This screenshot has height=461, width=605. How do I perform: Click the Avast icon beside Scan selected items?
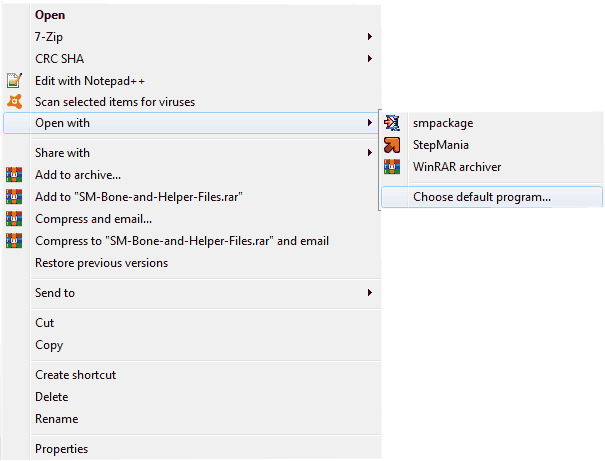pos(14,101)
